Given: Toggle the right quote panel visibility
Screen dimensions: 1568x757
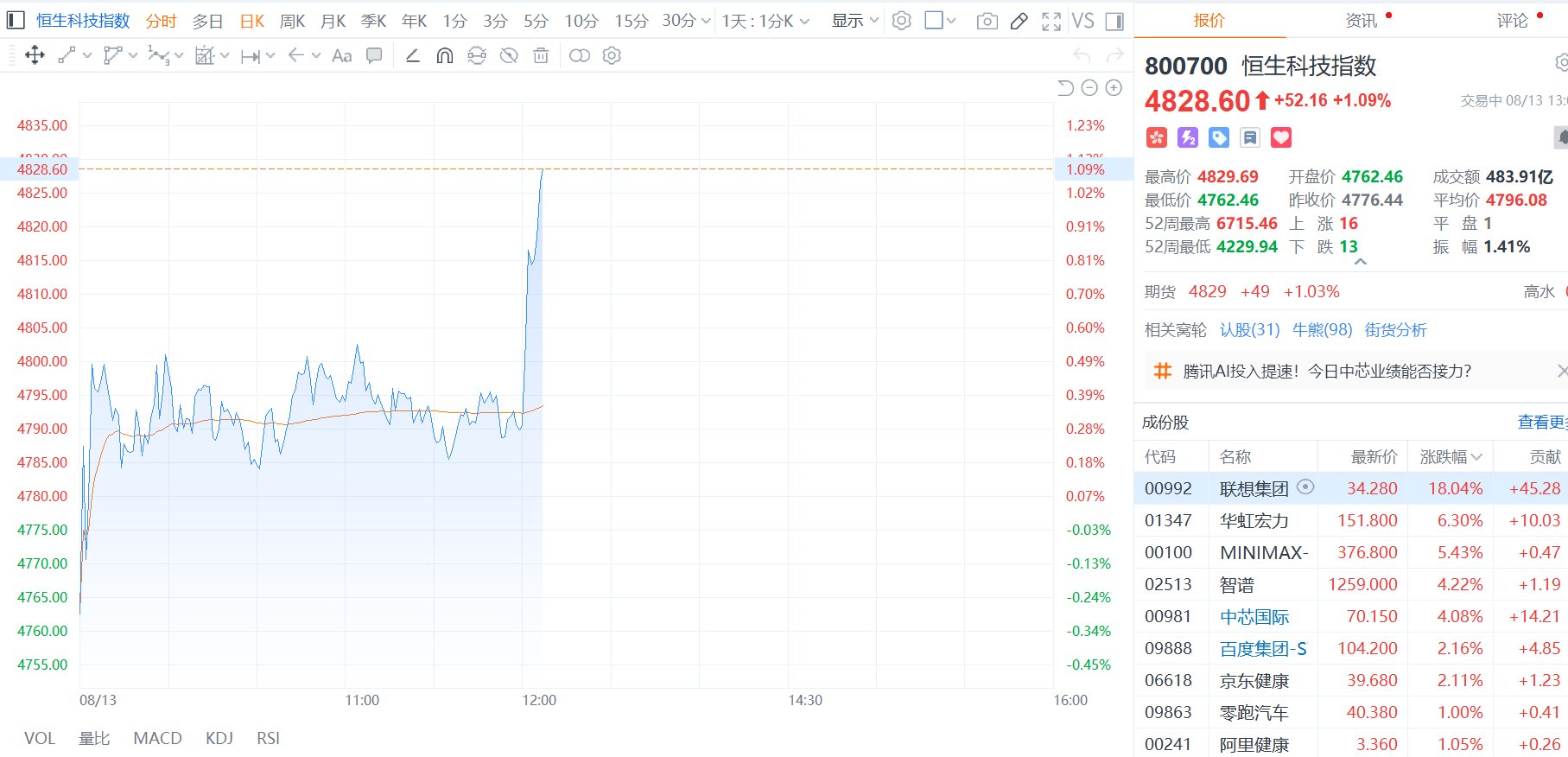Looking at the screenshot, I should [x=1115, y=21].
